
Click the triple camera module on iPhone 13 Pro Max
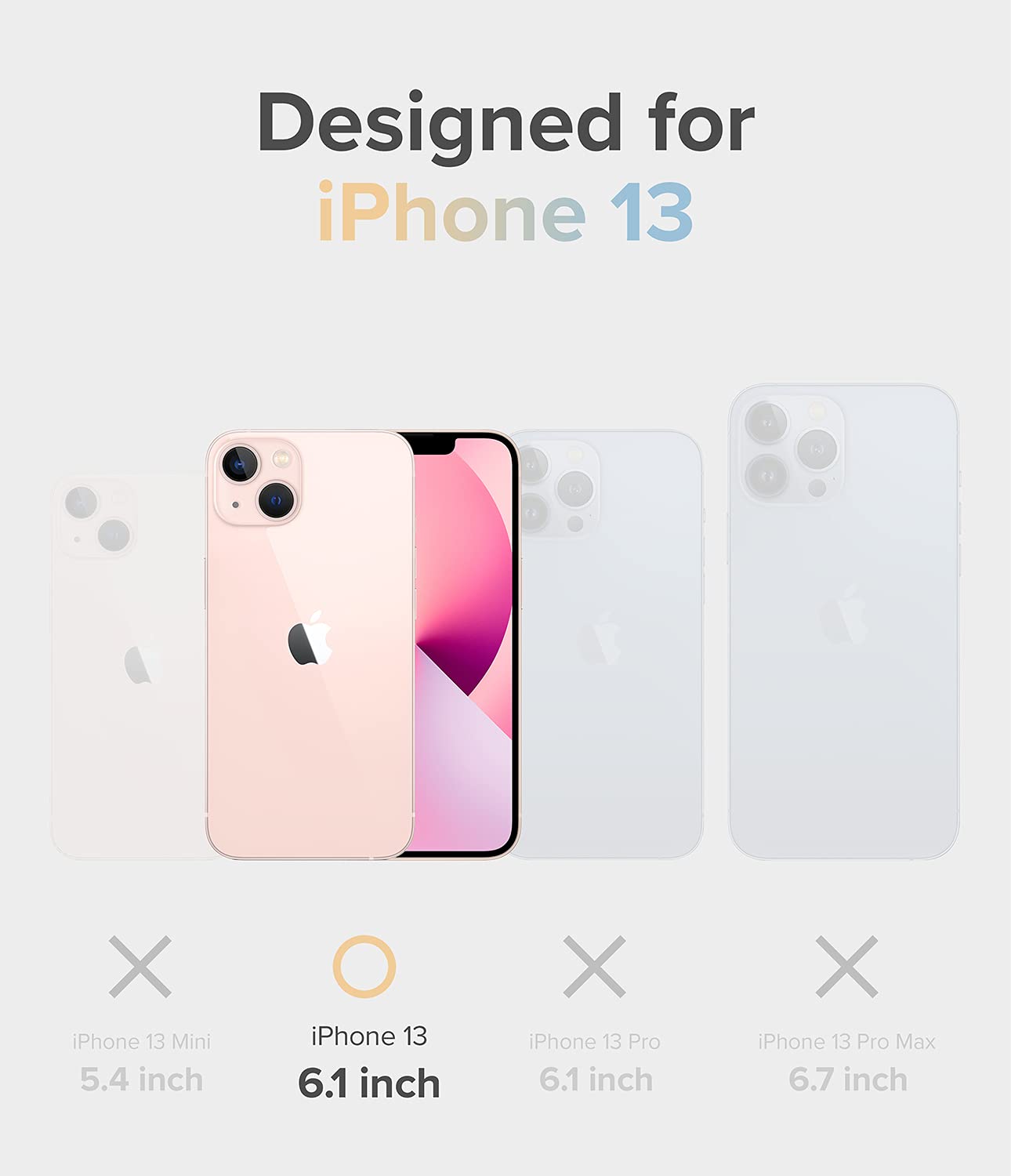point(793,450)
